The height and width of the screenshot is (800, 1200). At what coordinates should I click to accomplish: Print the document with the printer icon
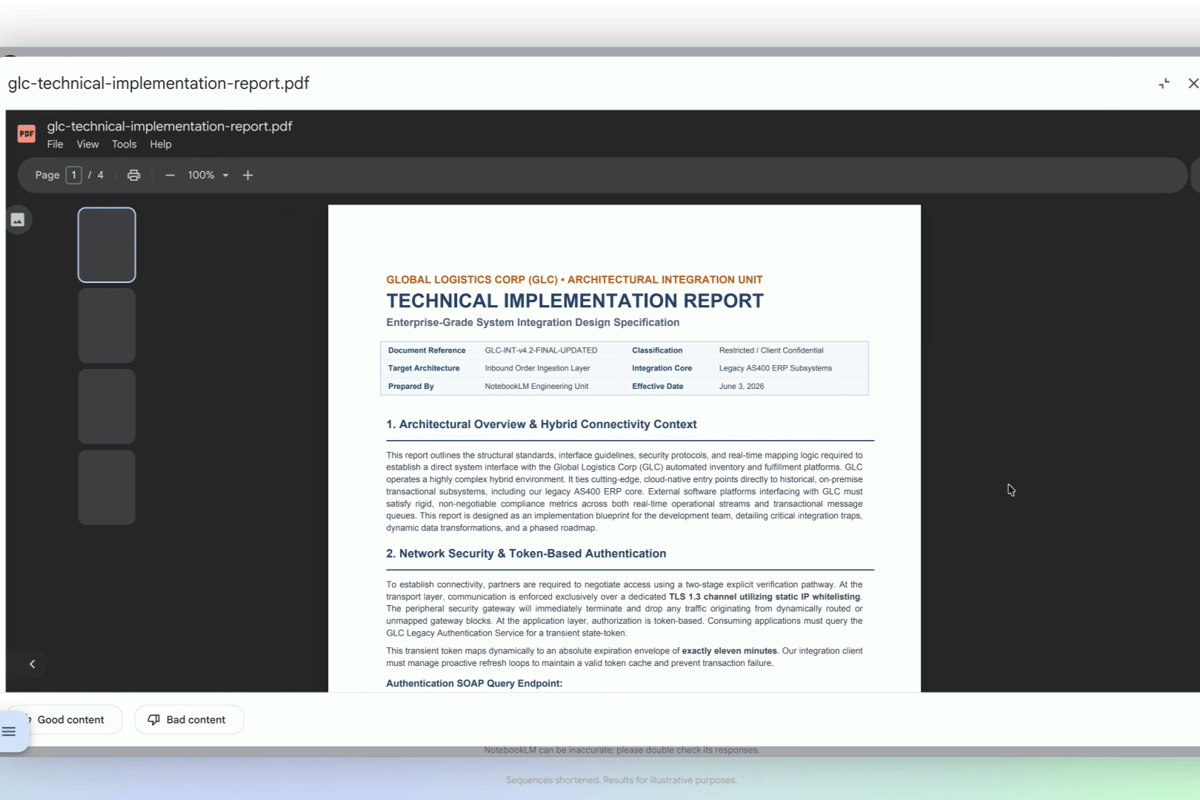pyautogui.click(x=134, y=175)
